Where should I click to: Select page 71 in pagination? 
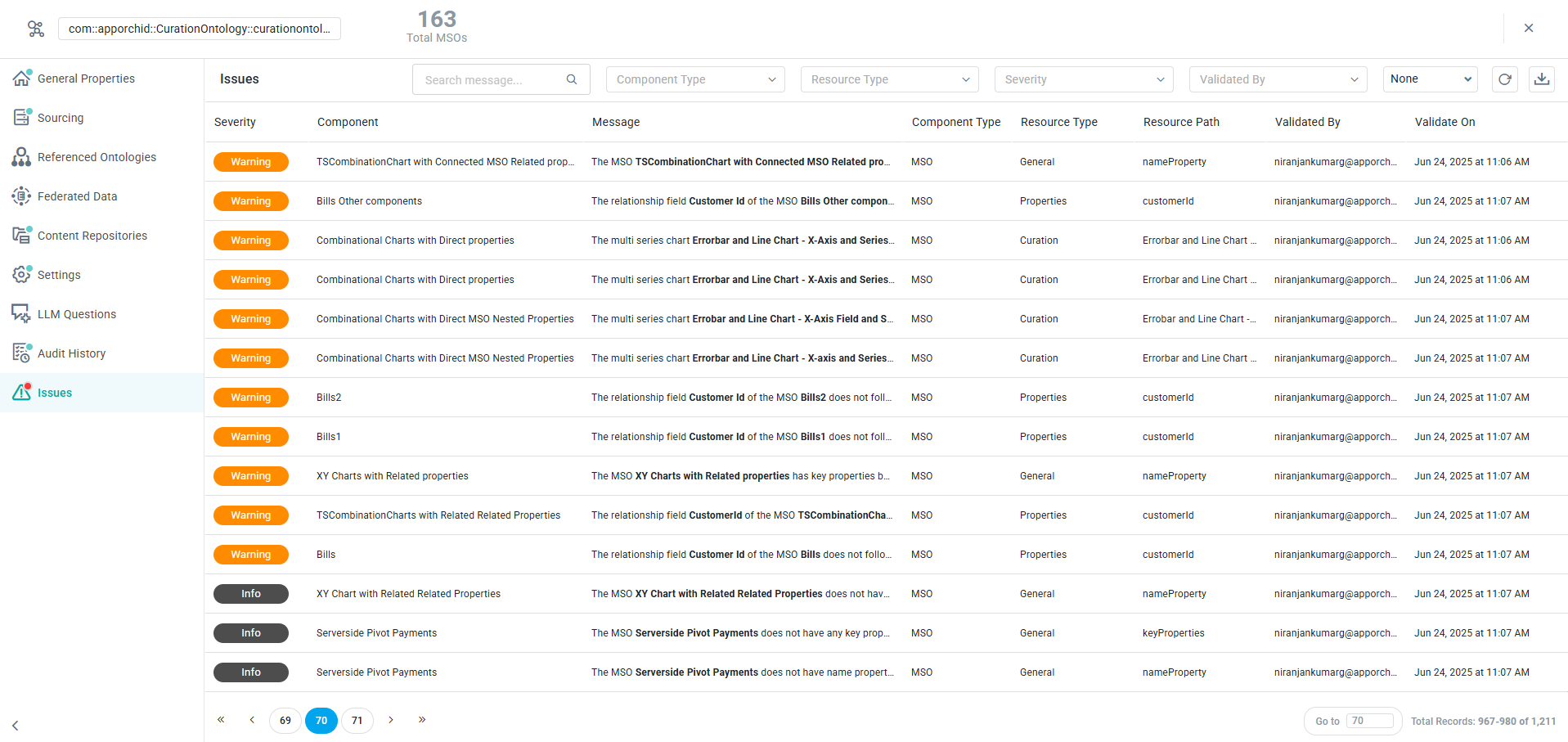(357, 721)
